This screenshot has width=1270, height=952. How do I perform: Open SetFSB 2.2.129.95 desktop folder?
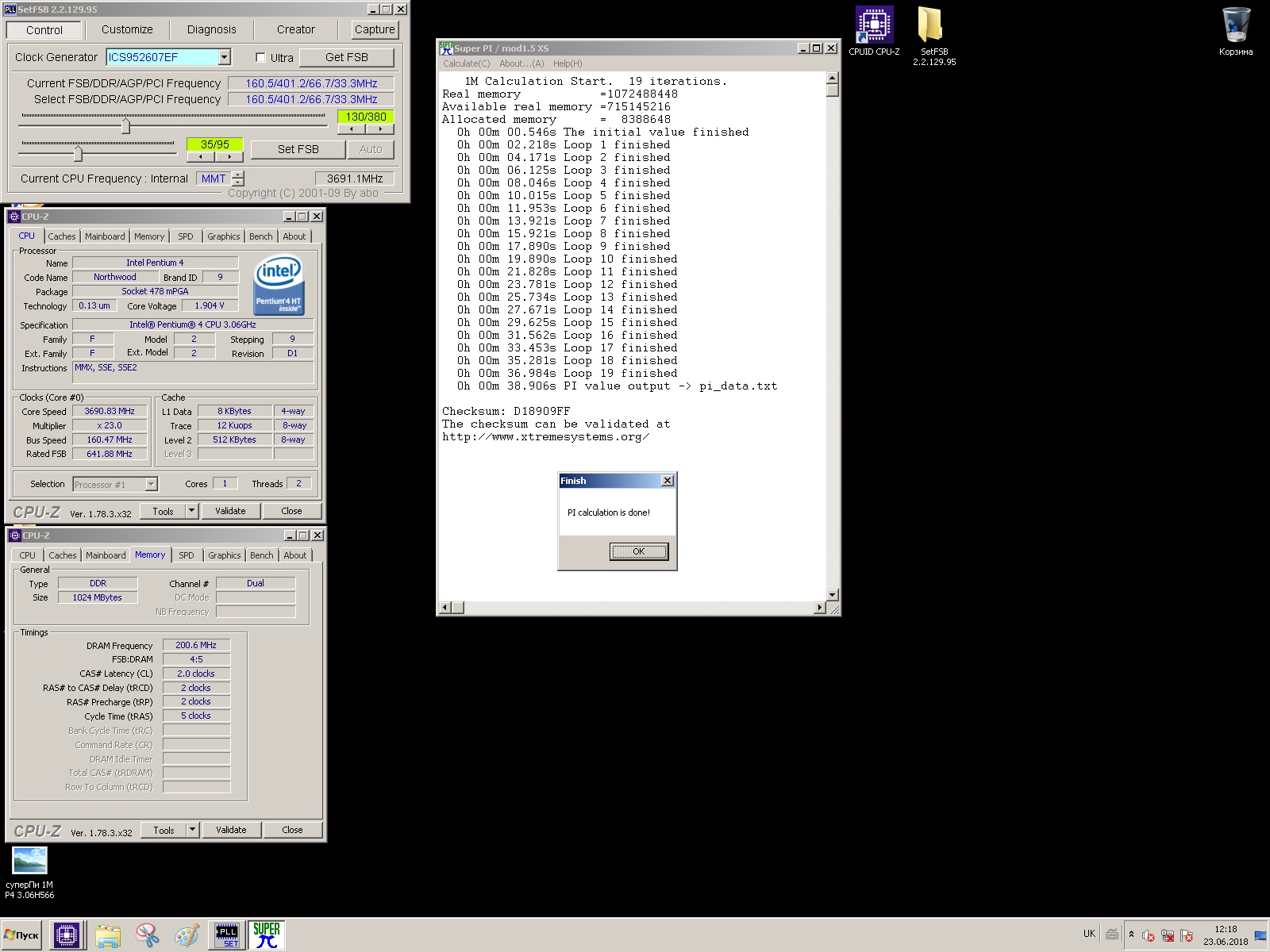click(x=934, y=36)
